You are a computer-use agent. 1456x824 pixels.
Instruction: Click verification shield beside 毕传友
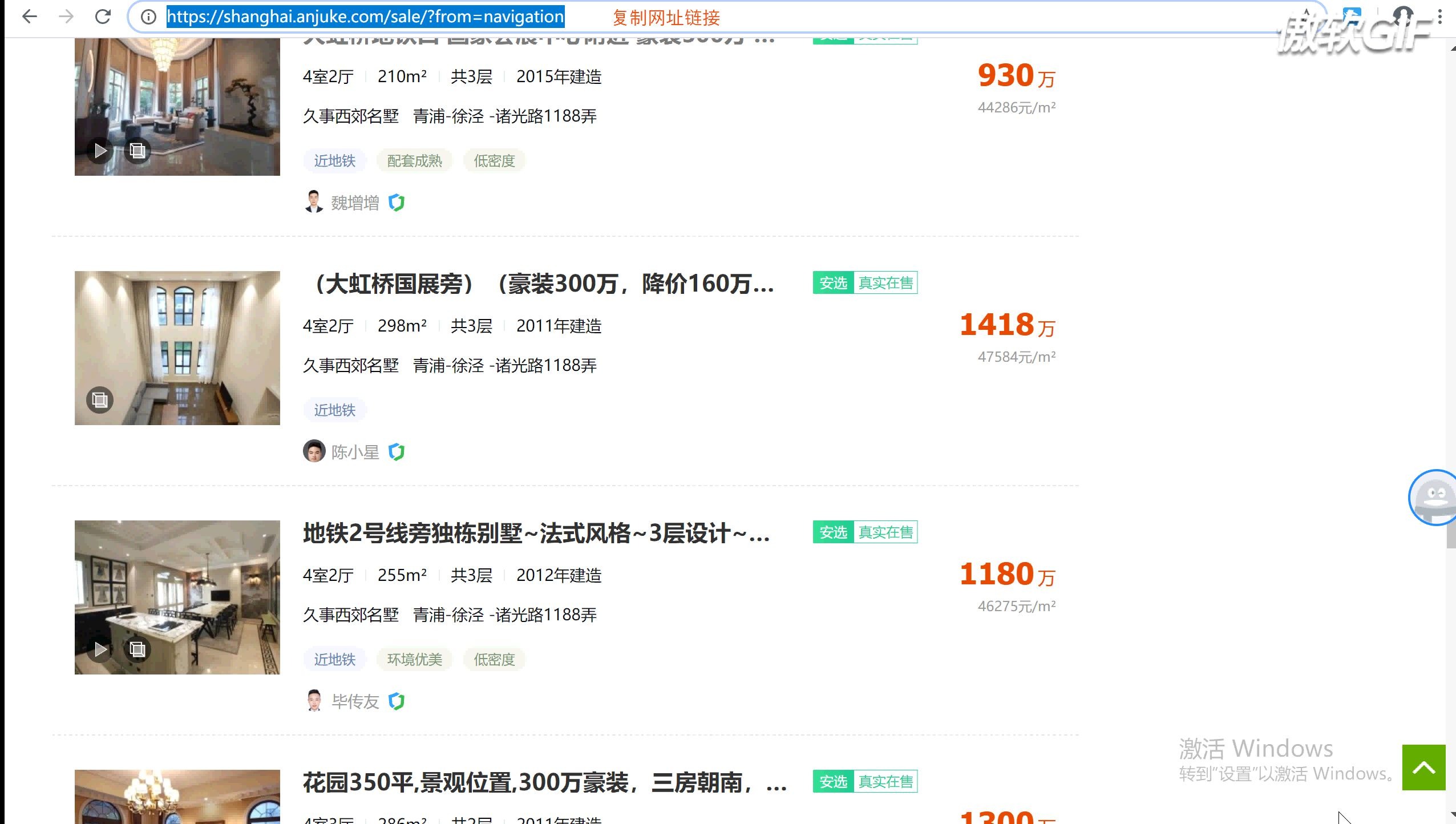[x=397, y=701]
